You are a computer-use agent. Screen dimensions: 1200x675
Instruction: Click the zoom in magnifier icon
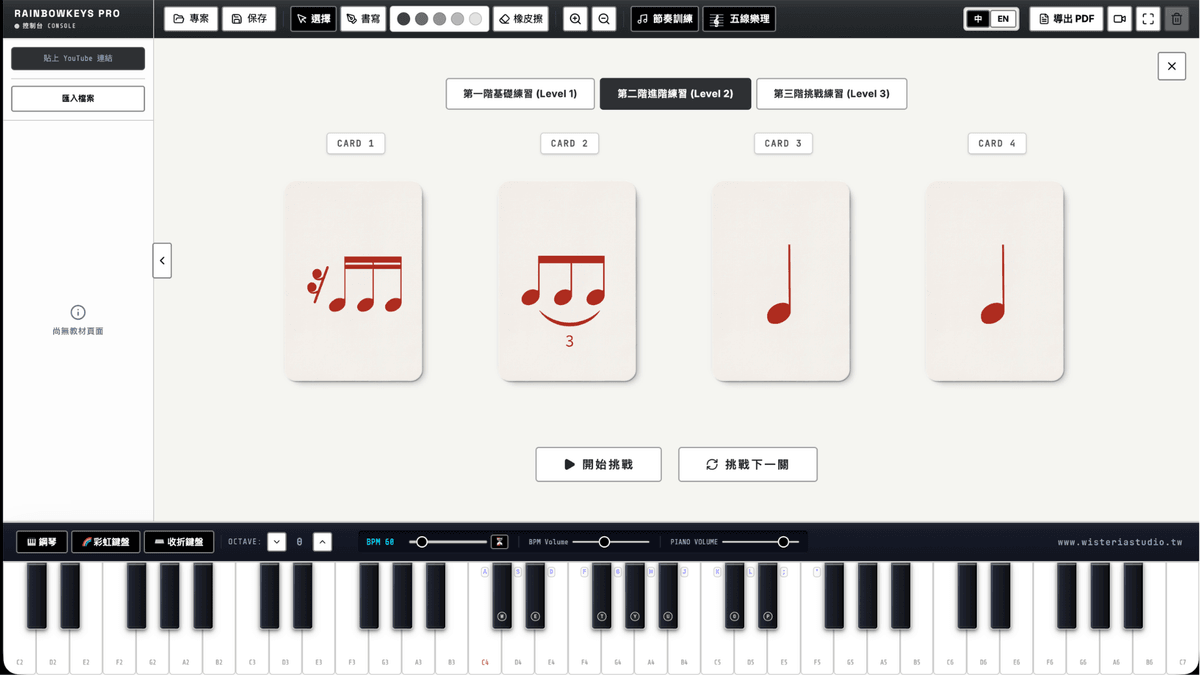[575, 19]
